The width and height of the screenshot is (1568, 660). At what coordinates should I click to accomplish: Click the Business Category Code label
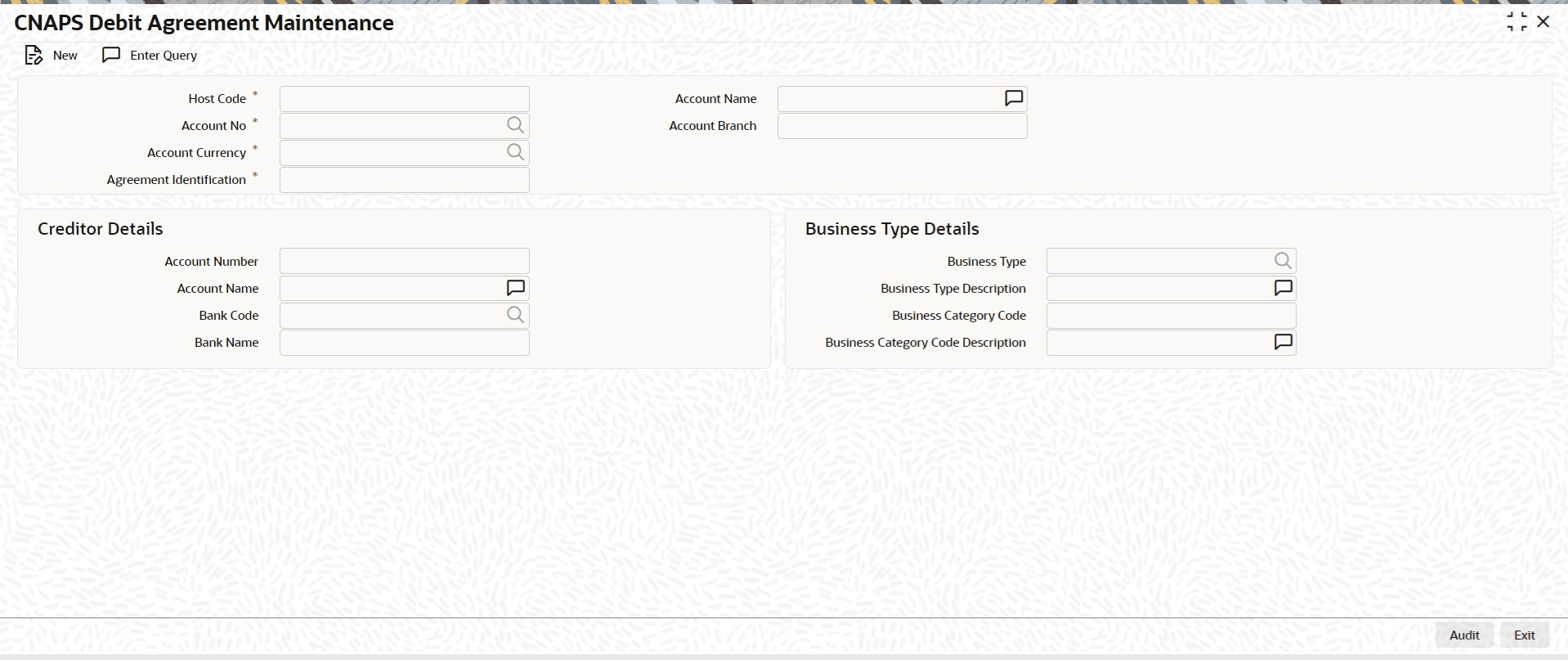tap(959, 316)
